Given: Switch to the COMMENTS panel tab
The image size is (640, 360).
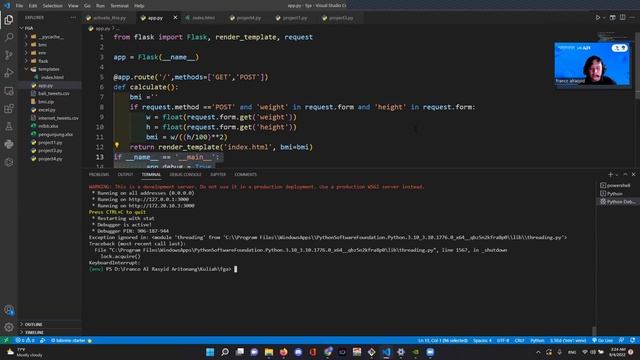Looking at the screenshot, I should pyautogui.click(x=246, y=174).
